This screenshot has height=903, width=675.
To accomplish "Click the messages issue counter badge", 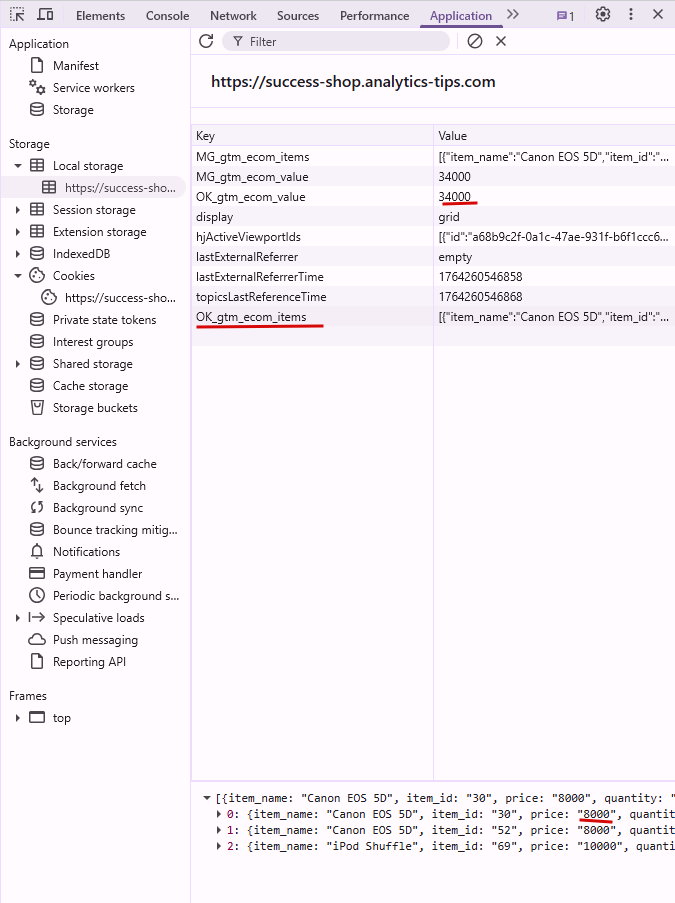I will (565, 16).
